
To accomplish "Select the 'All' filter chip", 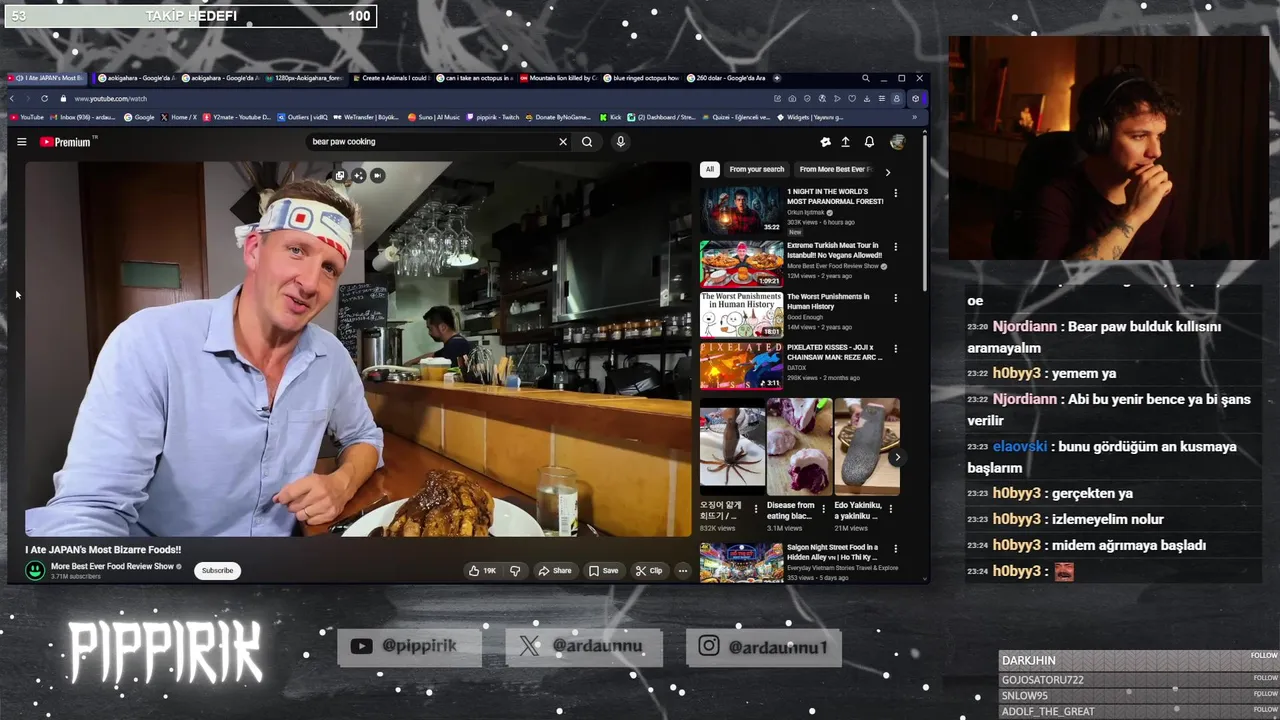I will 709,170.
